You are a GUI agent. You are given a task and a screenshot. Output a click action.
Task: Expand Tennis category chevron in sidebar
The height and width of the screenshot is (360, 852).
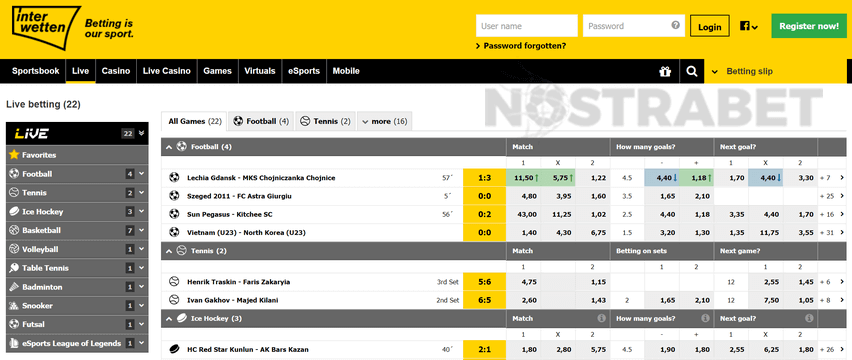click(x=141, y=193)
